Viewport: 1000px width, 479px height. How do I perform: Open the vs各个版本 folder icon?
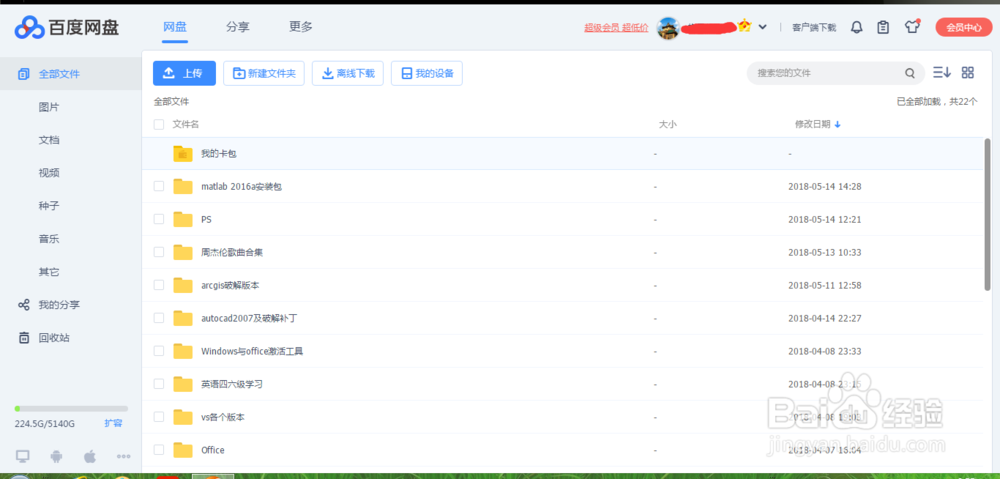pyautogui.click(x=183, y=417)
